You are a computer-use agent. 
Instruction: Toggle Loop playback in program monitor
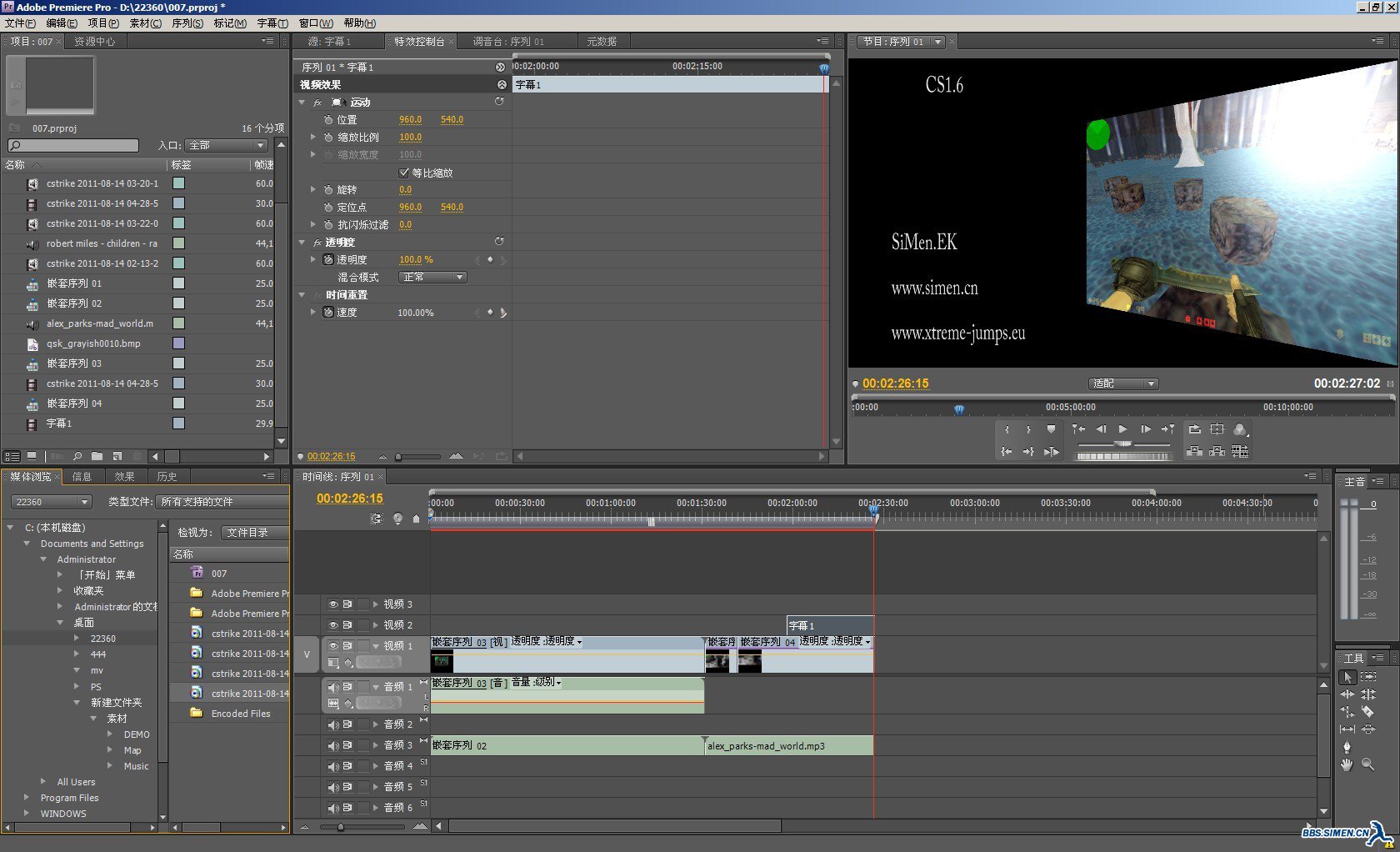point(1195,429)
